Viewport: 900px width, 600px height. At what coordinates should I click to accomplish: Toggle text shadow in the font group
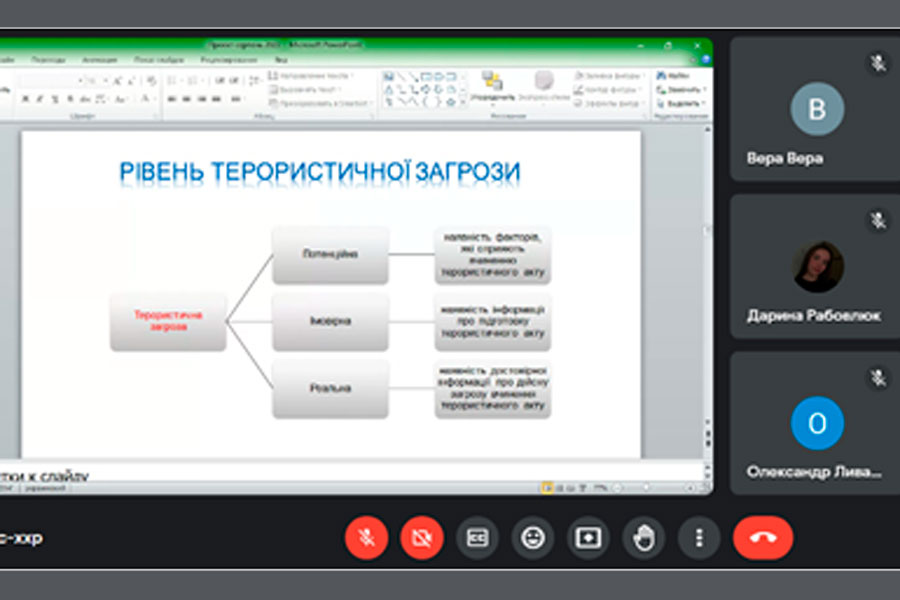click(69, 99)
